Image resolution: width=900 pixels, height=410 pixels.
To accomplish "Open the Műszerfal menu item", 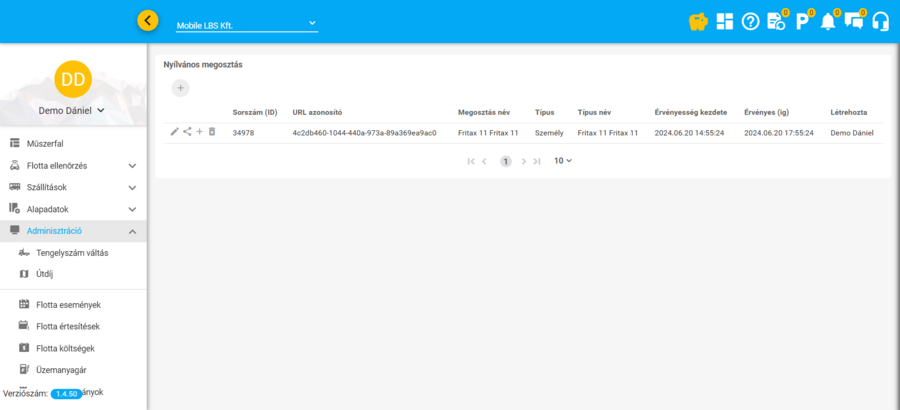I will [x=45, y=144].
